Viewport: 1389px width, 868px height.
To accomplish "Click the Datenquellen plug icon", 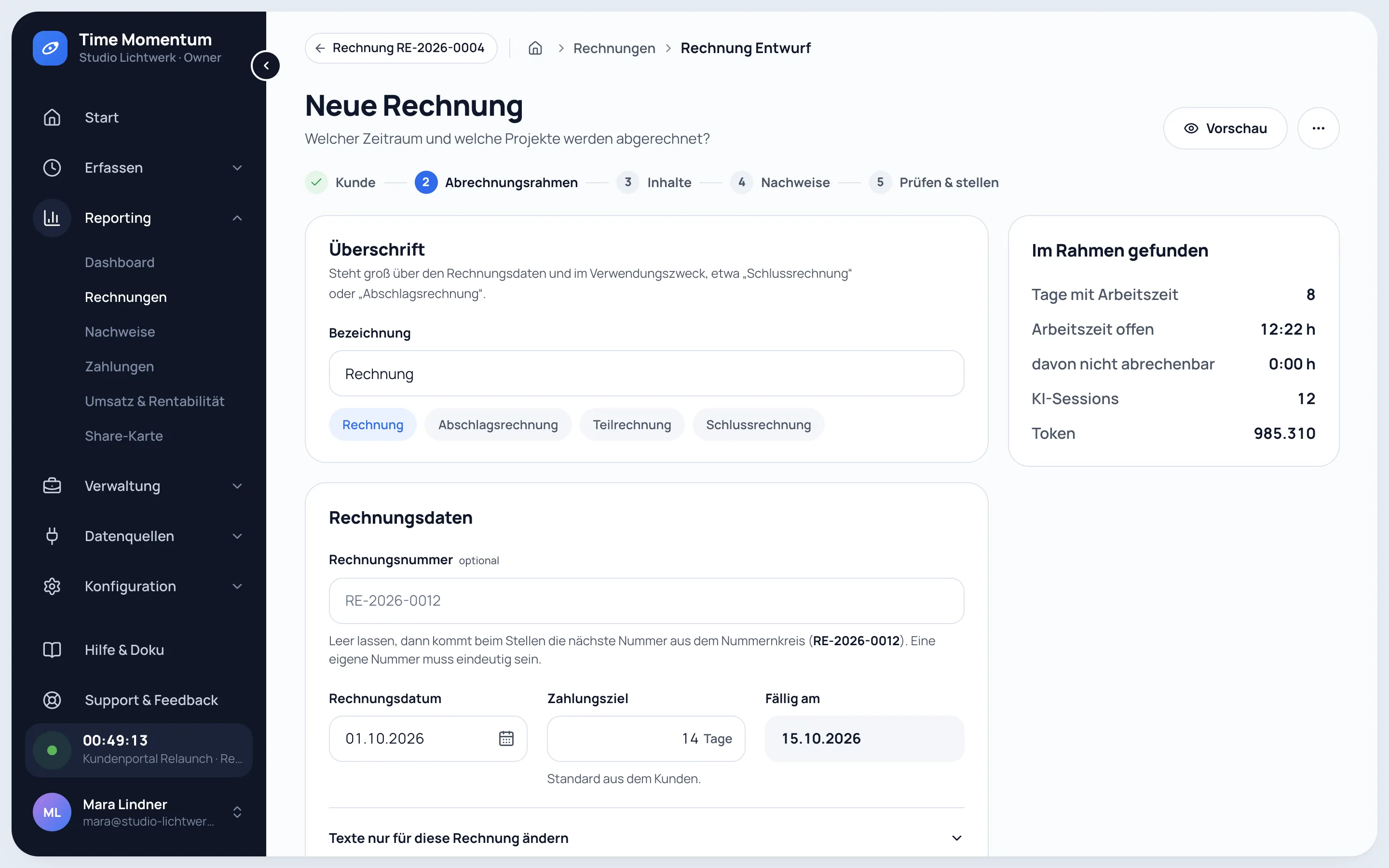I will [52, 536].
